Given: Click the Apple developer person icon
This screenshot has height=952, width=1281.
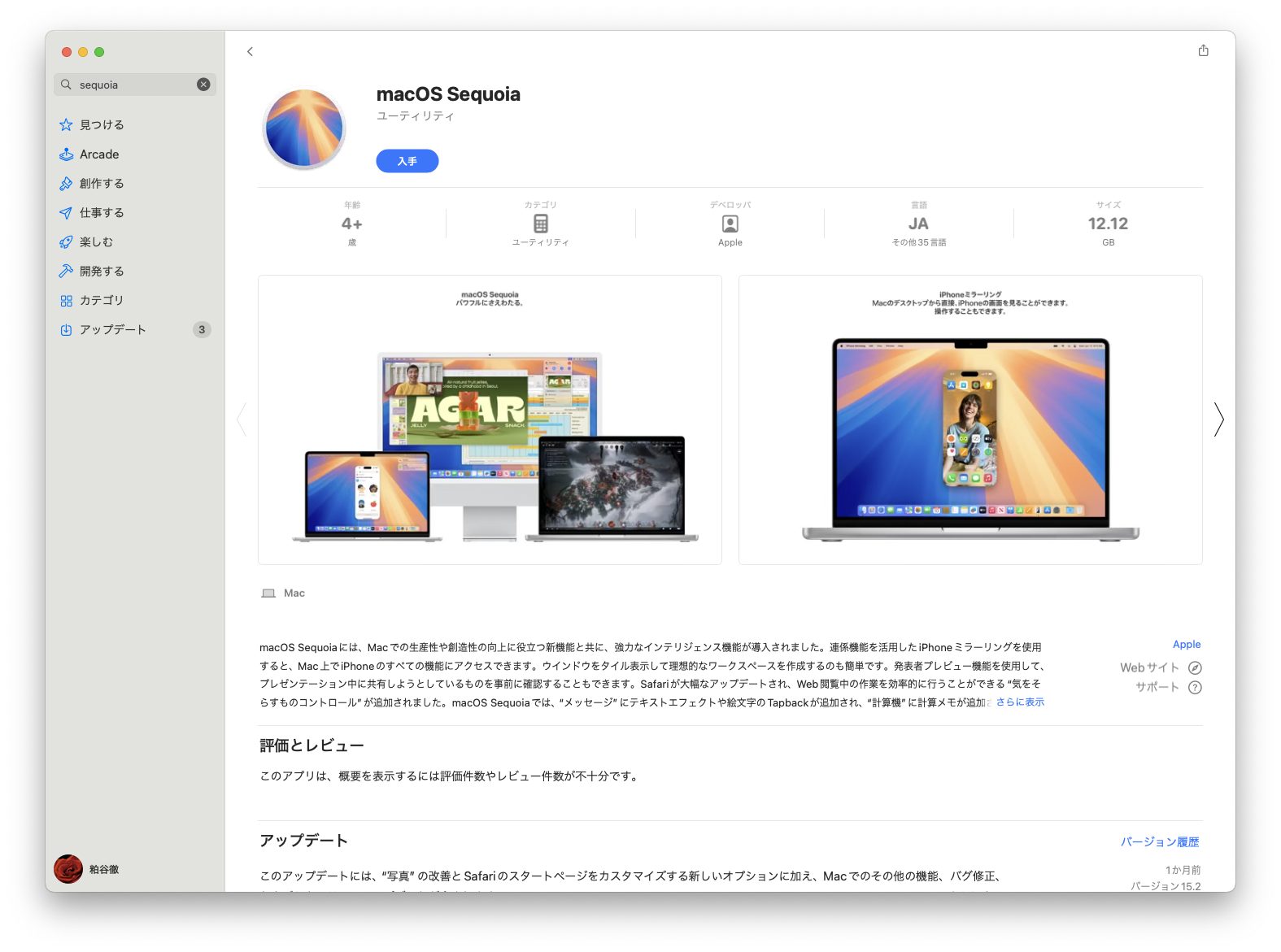Looking at the screenshot, I should 730,224.
